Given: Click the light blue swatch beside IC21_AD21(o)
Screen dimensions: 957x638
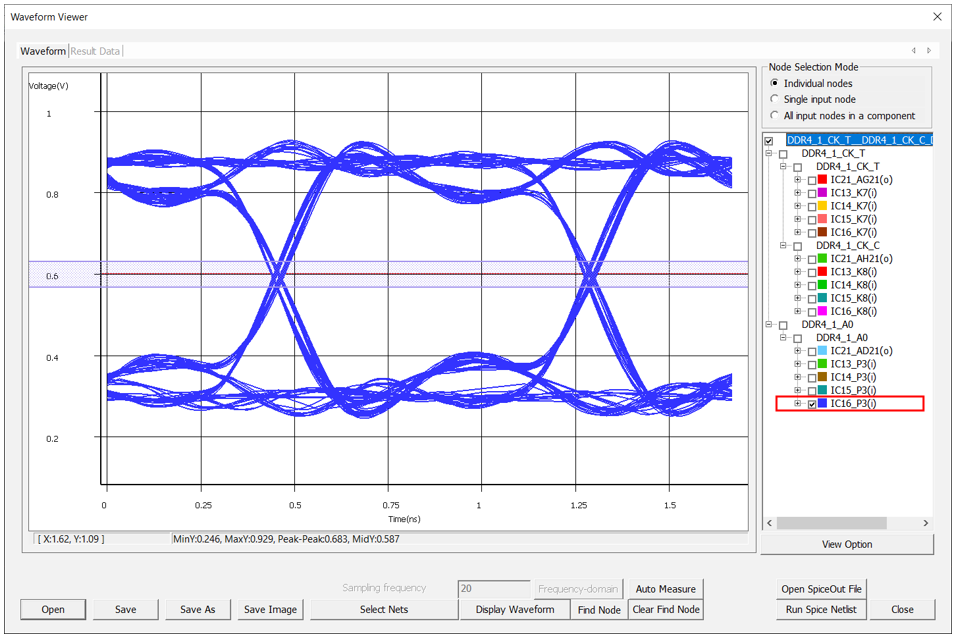Looking at the screenshot, I should (823, 351).
